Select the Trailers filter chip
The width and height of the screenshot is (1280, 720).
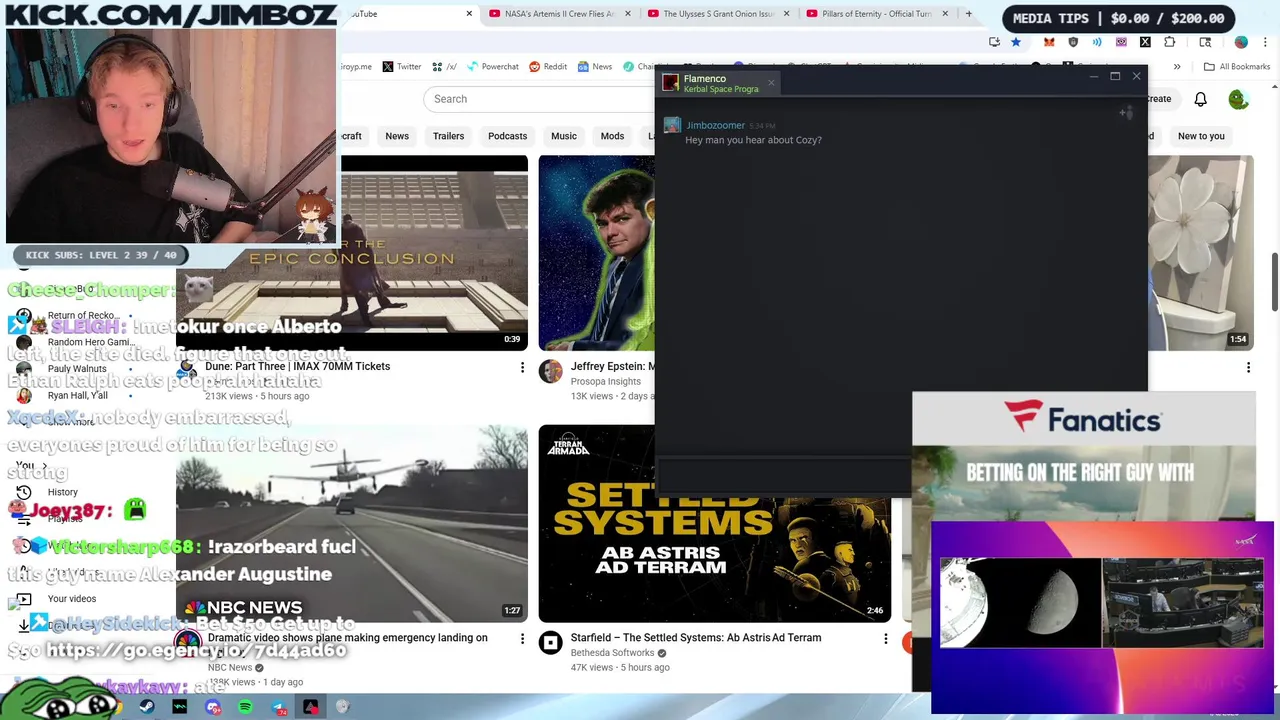coord(448,136)
